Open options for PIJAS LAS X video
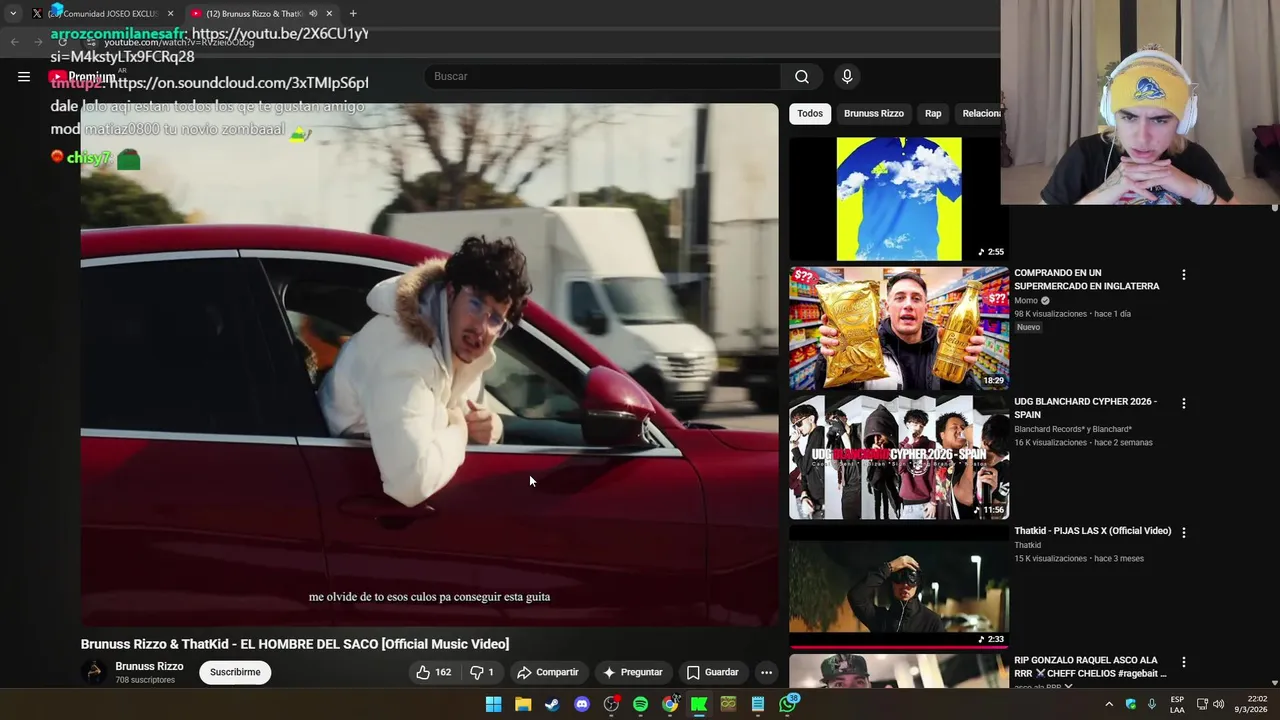Viewport: 1280px width, 720px height. [1184, 532]
